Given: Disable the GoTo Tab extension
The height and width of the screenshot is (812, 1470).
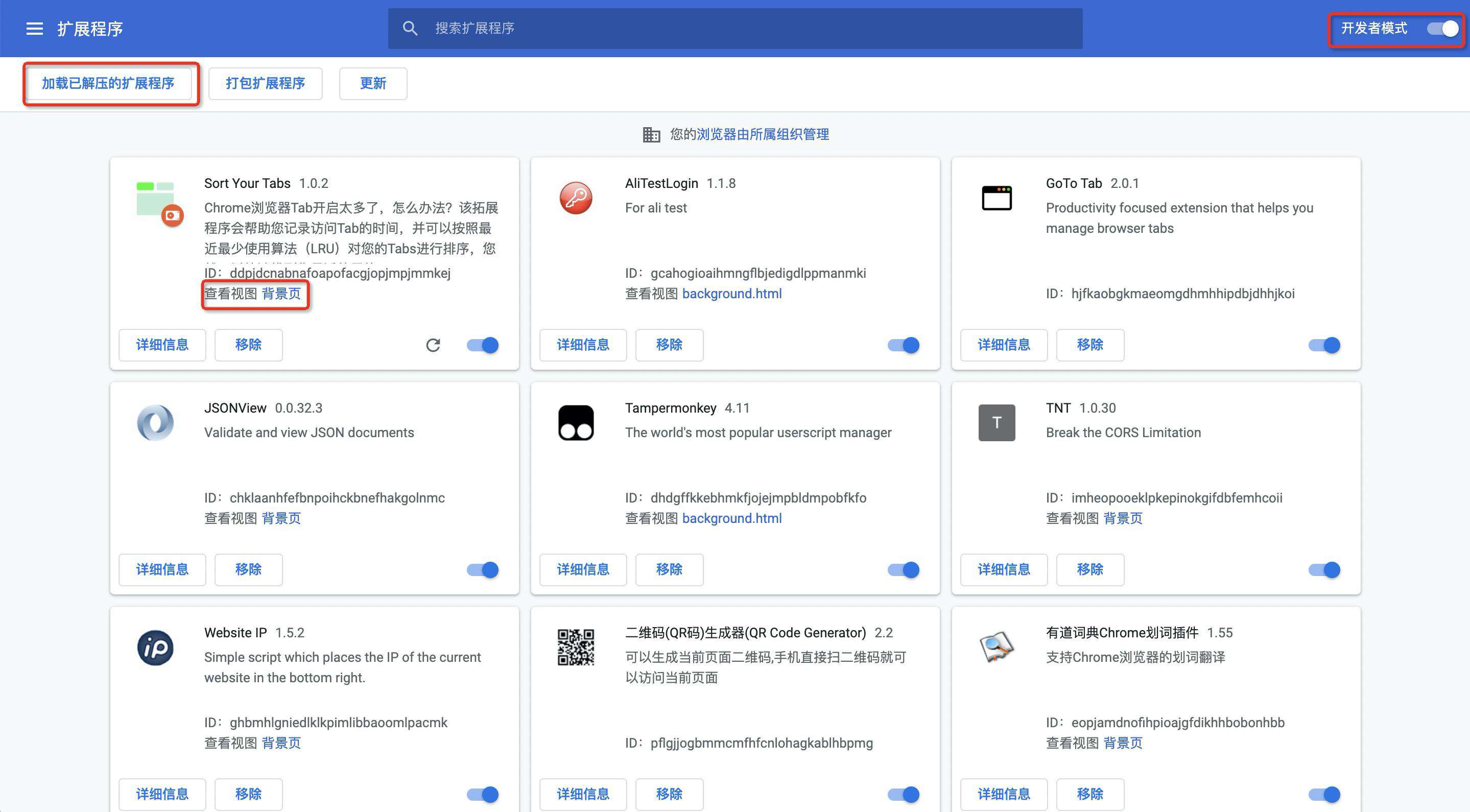Looking at the screenshot, I should pyautogui.click(x=1324, y=345).
